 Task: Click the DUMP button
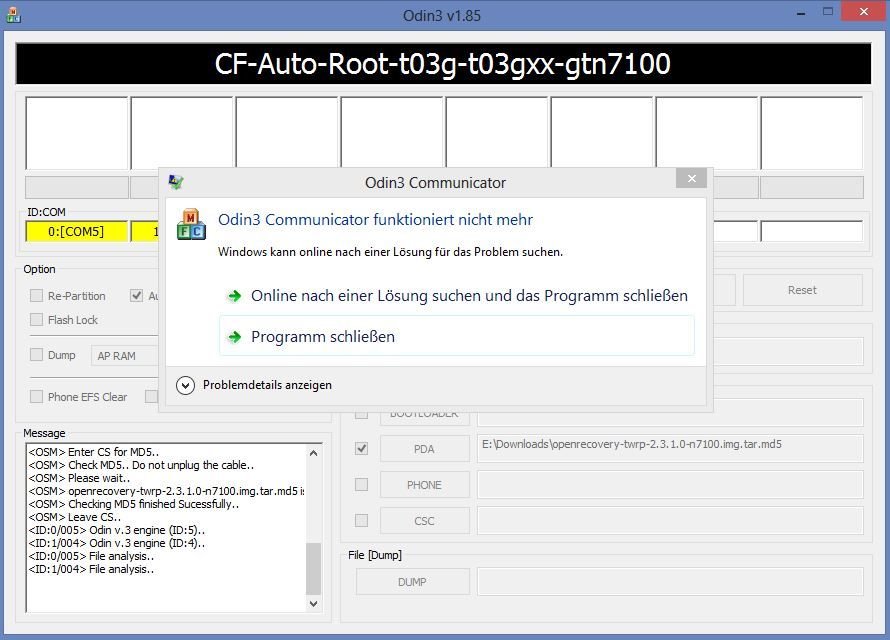(x=413, y=582)
